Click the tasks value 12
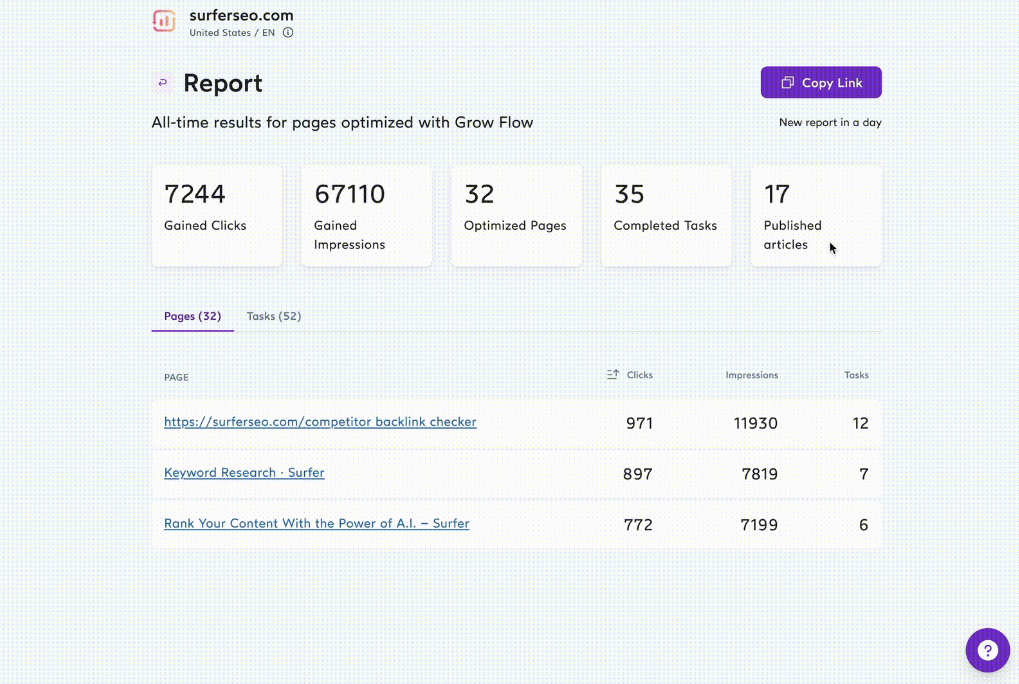 click(x=860, y=424)
